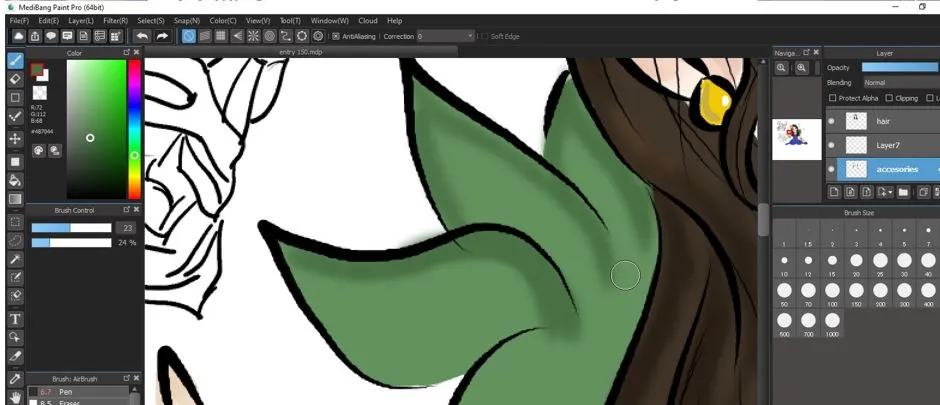The image size is (940, 405).
Task: Click the cloud save icon in toolbar
Action: 19,36
